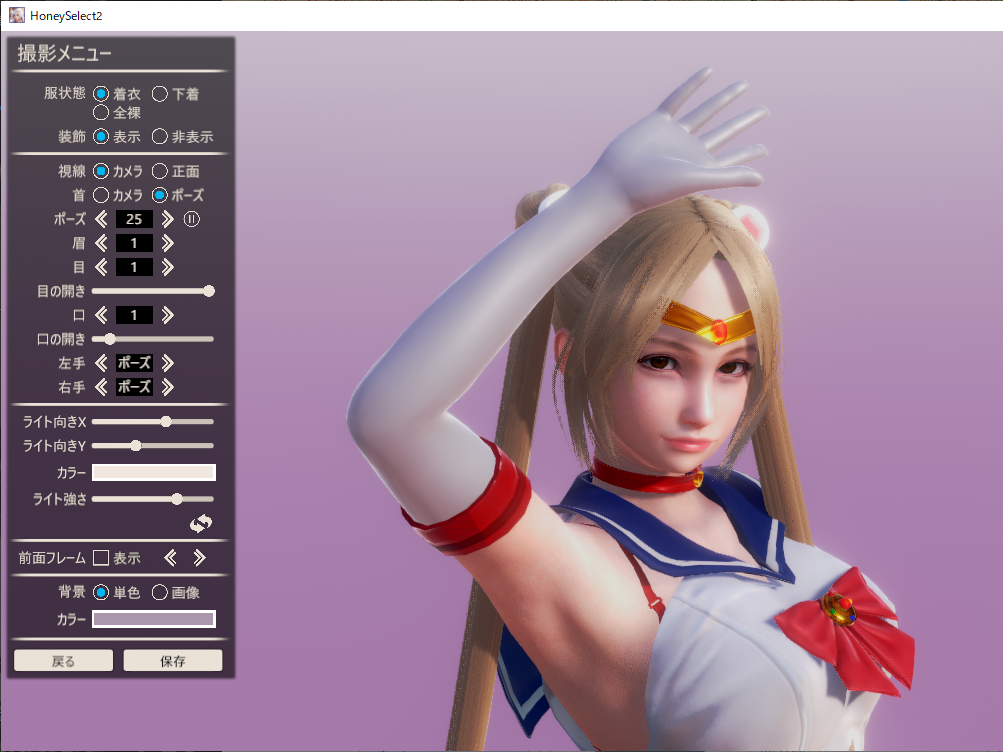This screenshot has width=1003, height=752.
Task: Switch to previous eye (目) type
Action: [101, 267]
